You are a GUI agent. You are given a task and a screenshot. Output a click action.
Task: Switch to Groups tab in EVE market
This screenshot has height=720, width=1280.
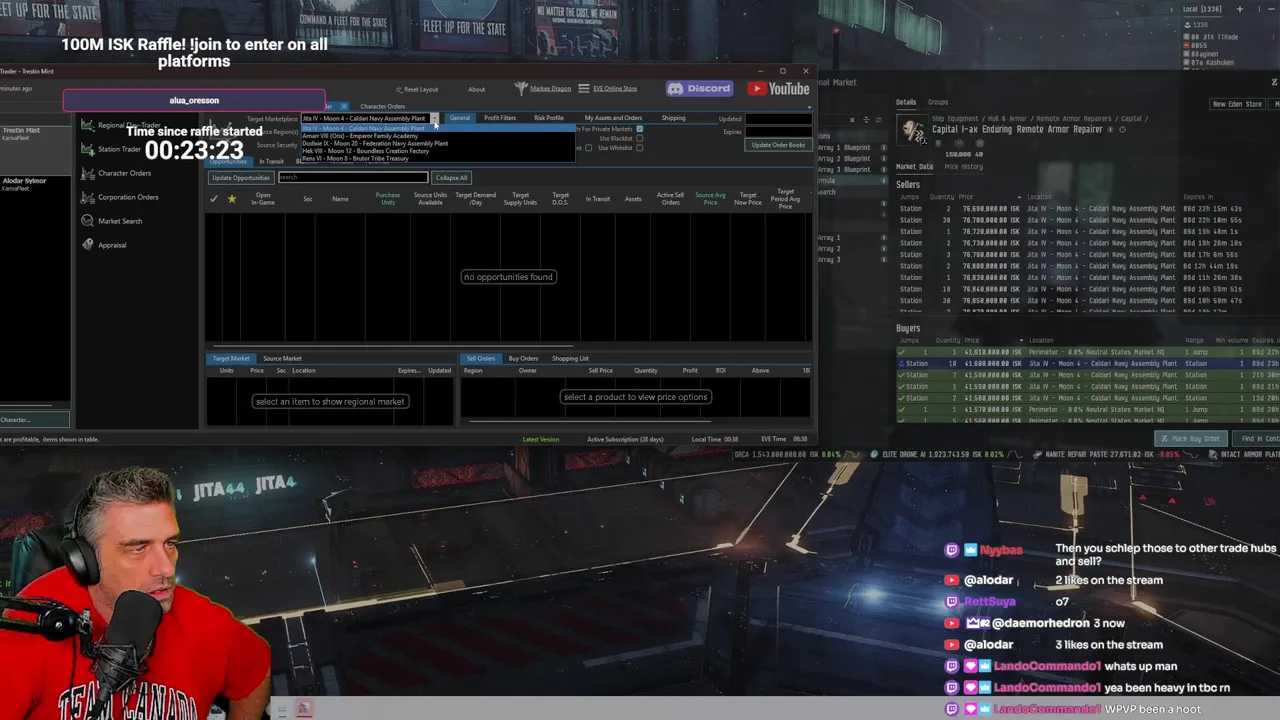click(937, 102)
